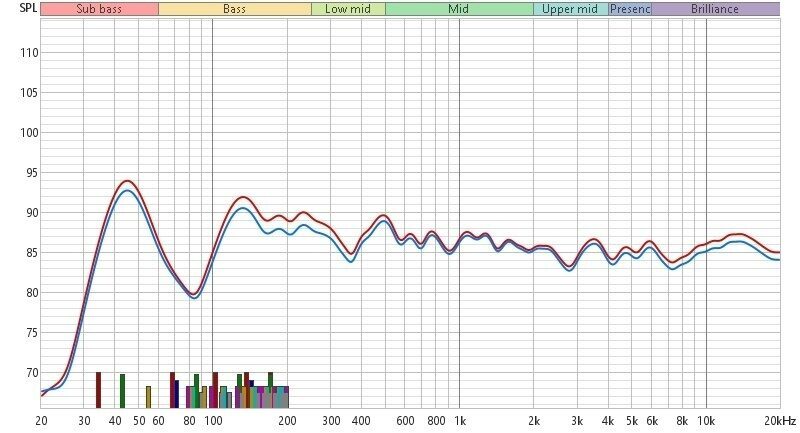Click the Upper mid band label
The width and height of the screenshot is (800, 433).
(570, 9)
